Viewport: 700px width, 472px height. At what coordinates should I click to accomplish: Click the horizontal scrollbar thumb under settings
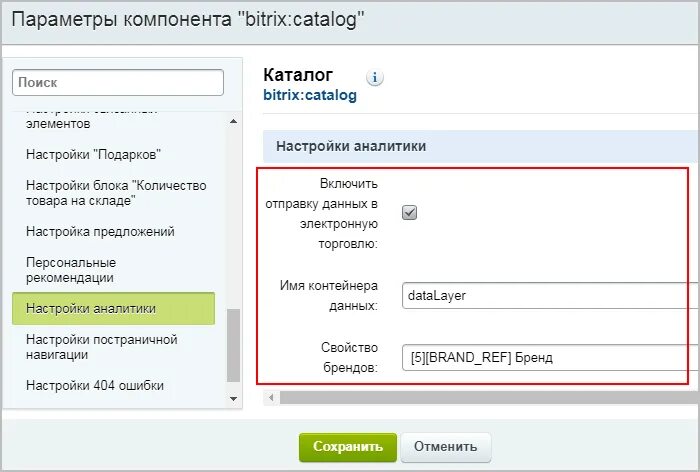[x=489, y=397]
